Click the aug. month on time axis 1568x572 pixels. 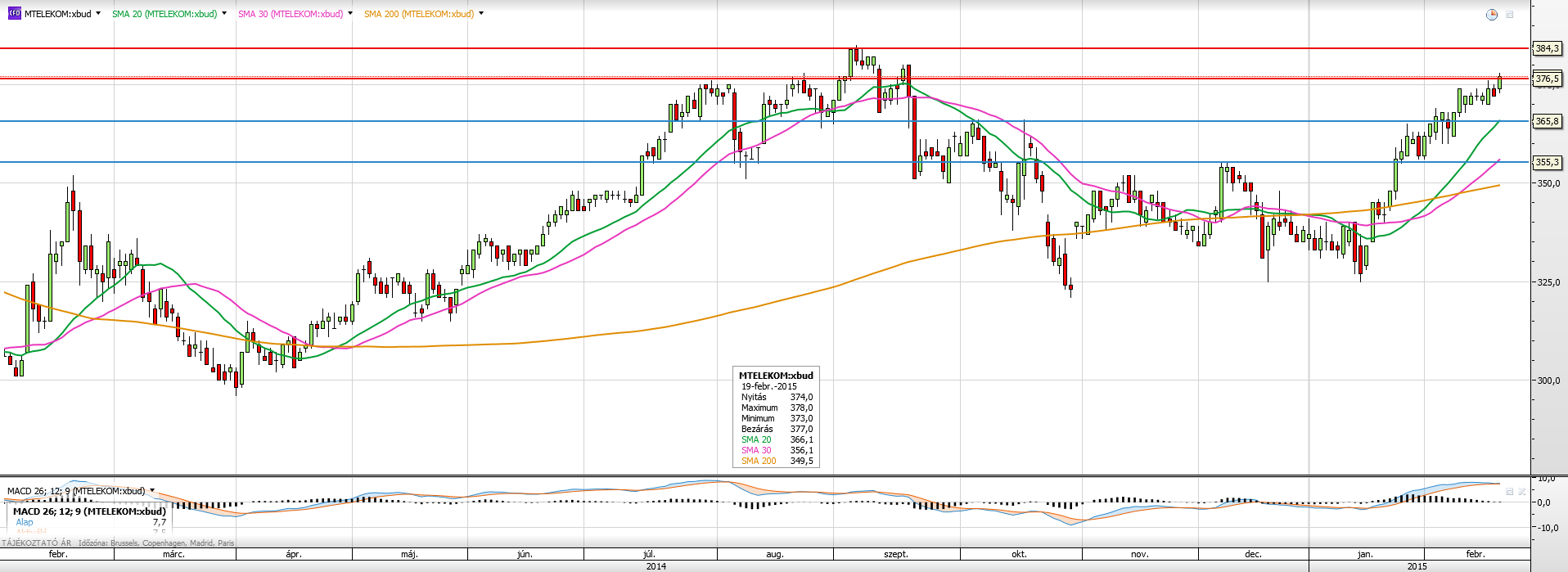click(x=774, y=554)
